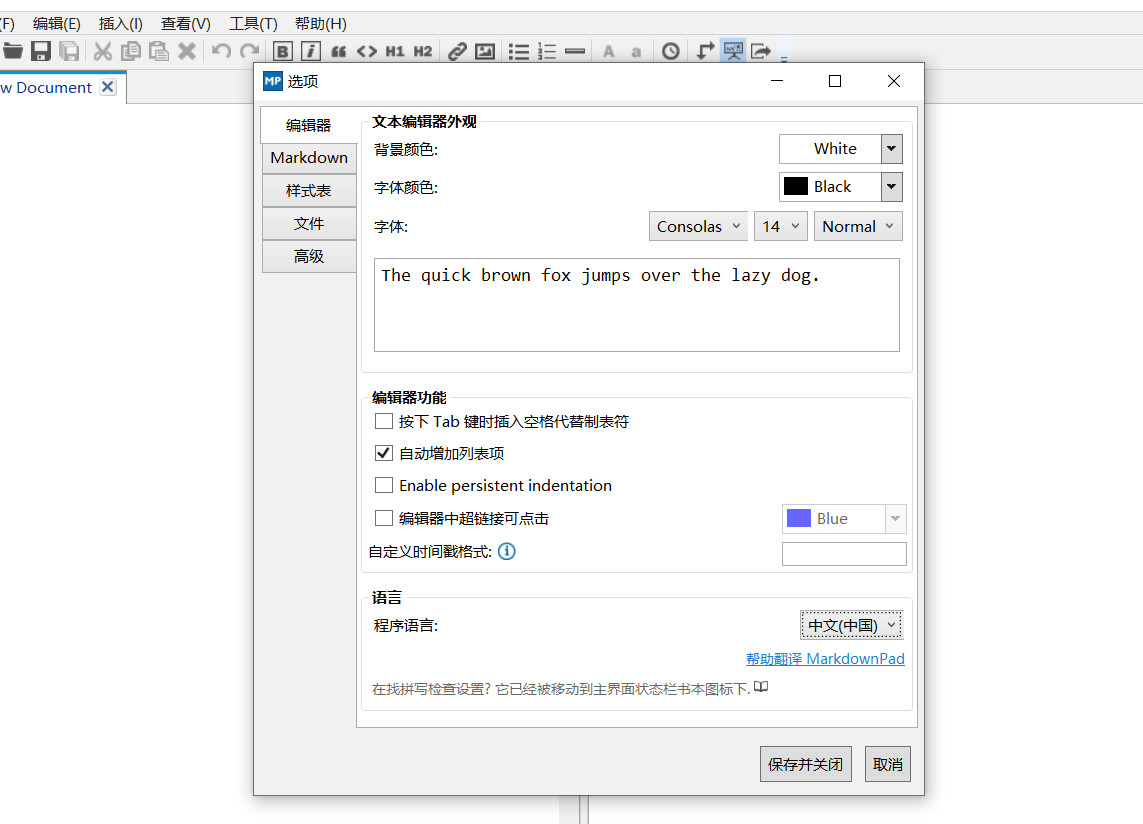Image resolution: width=1143 pixels, height=824 pixels.
Task: Switch to the 高级 options tab
Action: pyautogui.click(x=309, y=256)
